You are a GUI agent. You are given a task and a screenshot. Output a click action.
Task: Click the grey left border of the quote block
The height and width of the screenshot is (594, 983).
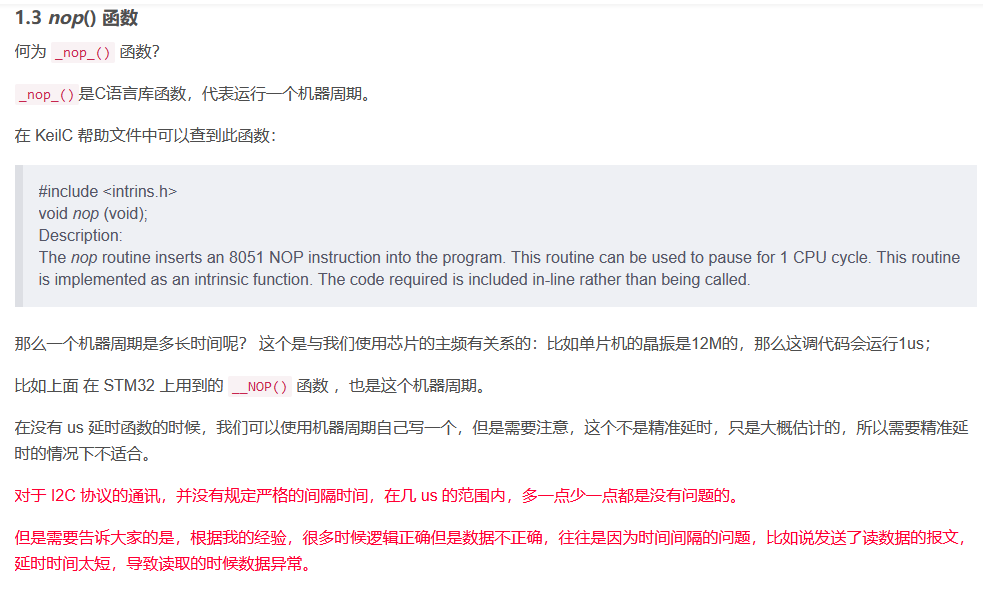[x=19, y=236]
